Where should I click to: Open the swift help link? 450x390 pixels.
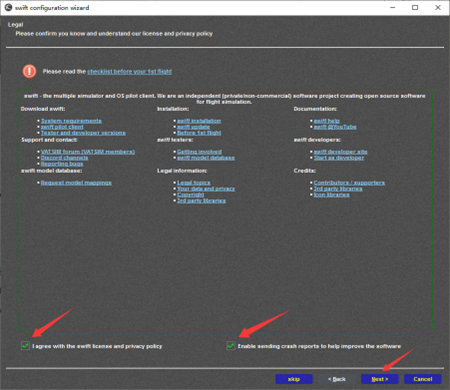[x=327, y=121]
